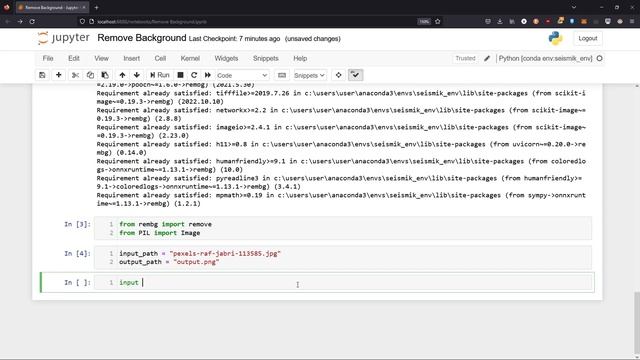Click the In [ ] prompt of active cell

[77, 282]
